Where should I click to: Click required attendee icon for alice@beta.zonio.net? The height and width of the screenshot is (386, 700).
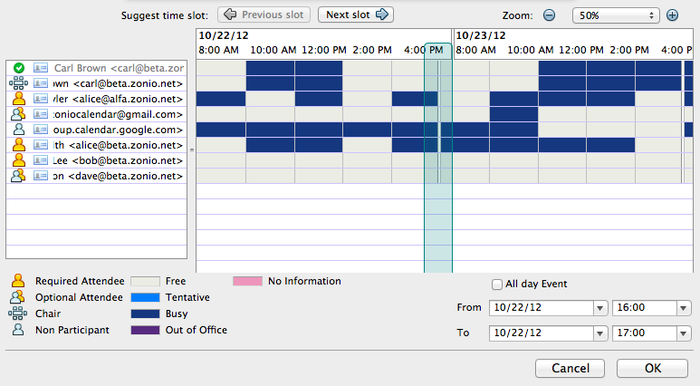point(18,145)
